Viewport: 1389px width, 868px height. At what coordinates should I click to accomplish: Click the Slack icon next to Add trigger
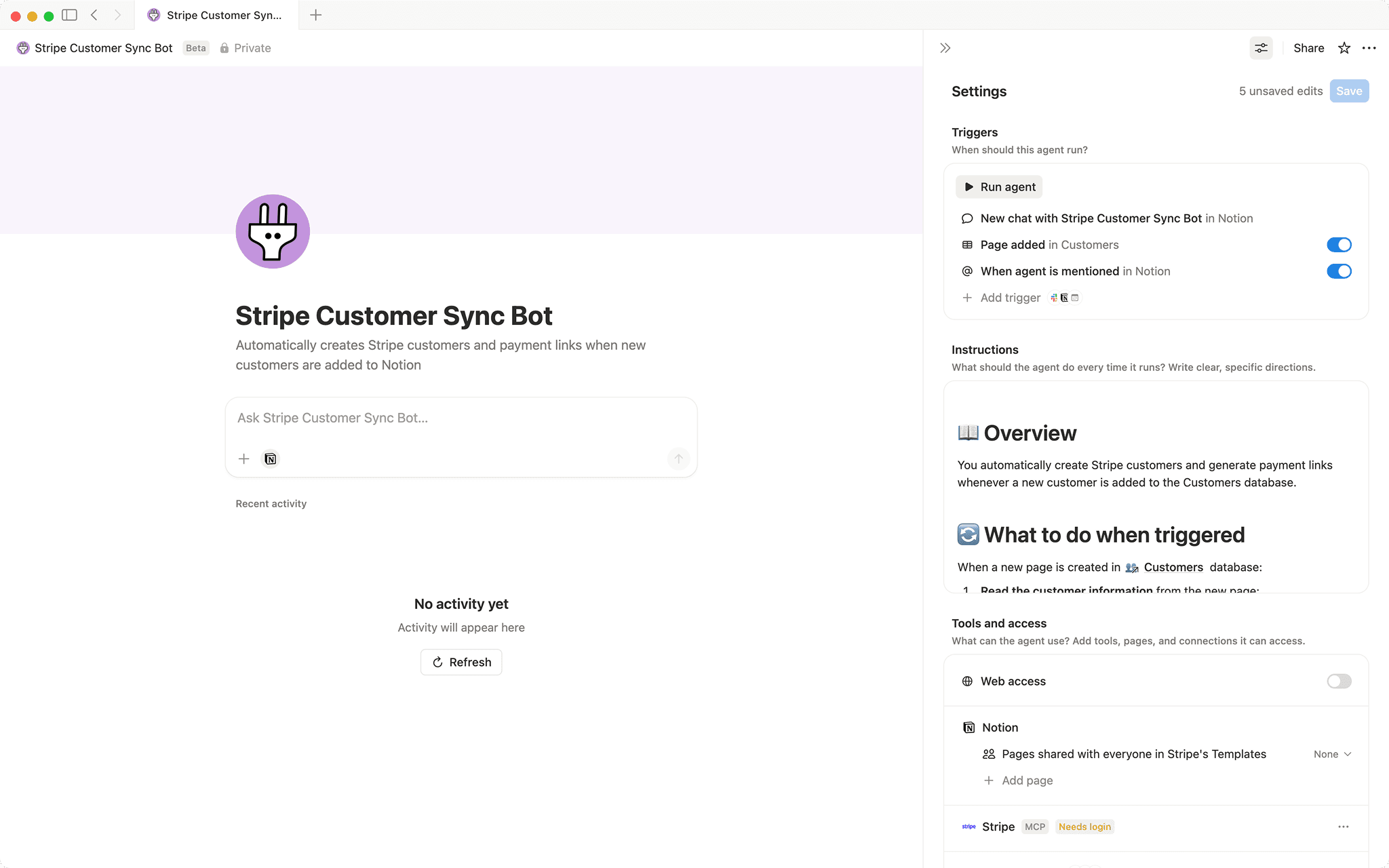1053,298
